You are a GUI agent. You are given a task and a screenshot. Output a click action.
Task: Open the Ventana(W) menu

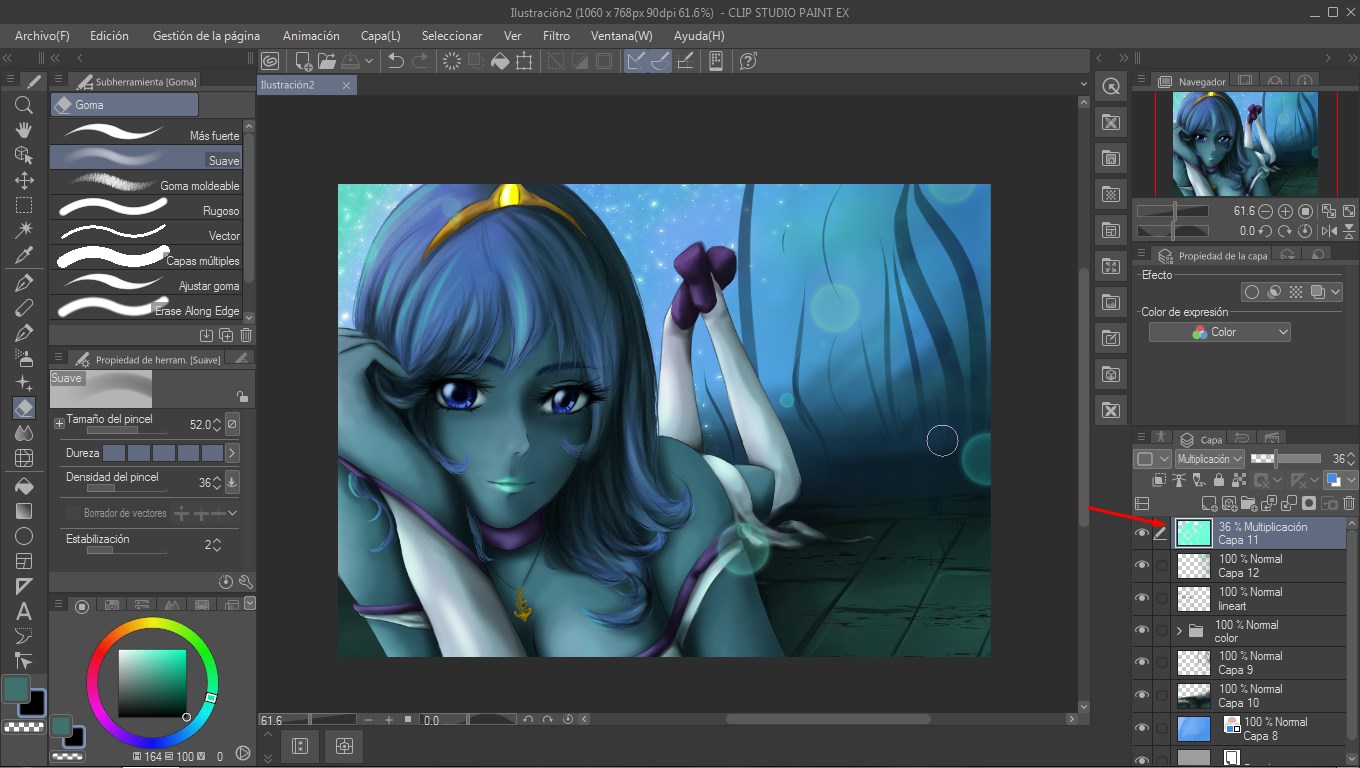[621, 36]
